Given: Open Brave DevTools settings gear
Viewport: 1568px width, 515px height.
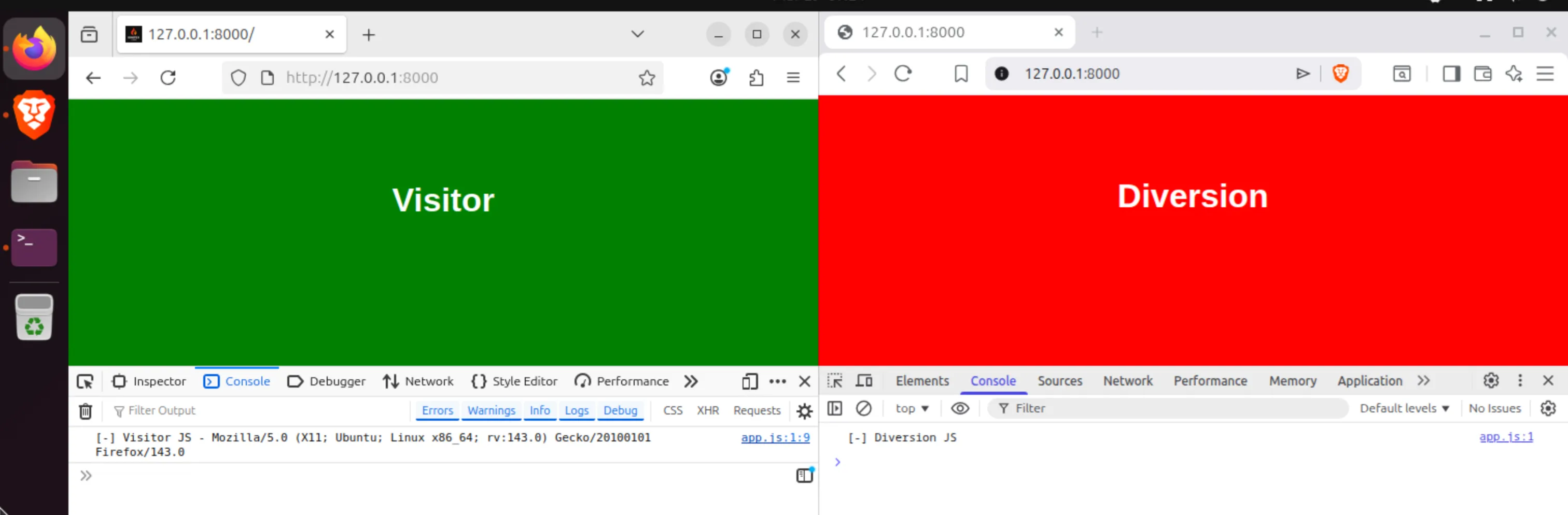Looking at the screenshot, I should [1490, 381].
